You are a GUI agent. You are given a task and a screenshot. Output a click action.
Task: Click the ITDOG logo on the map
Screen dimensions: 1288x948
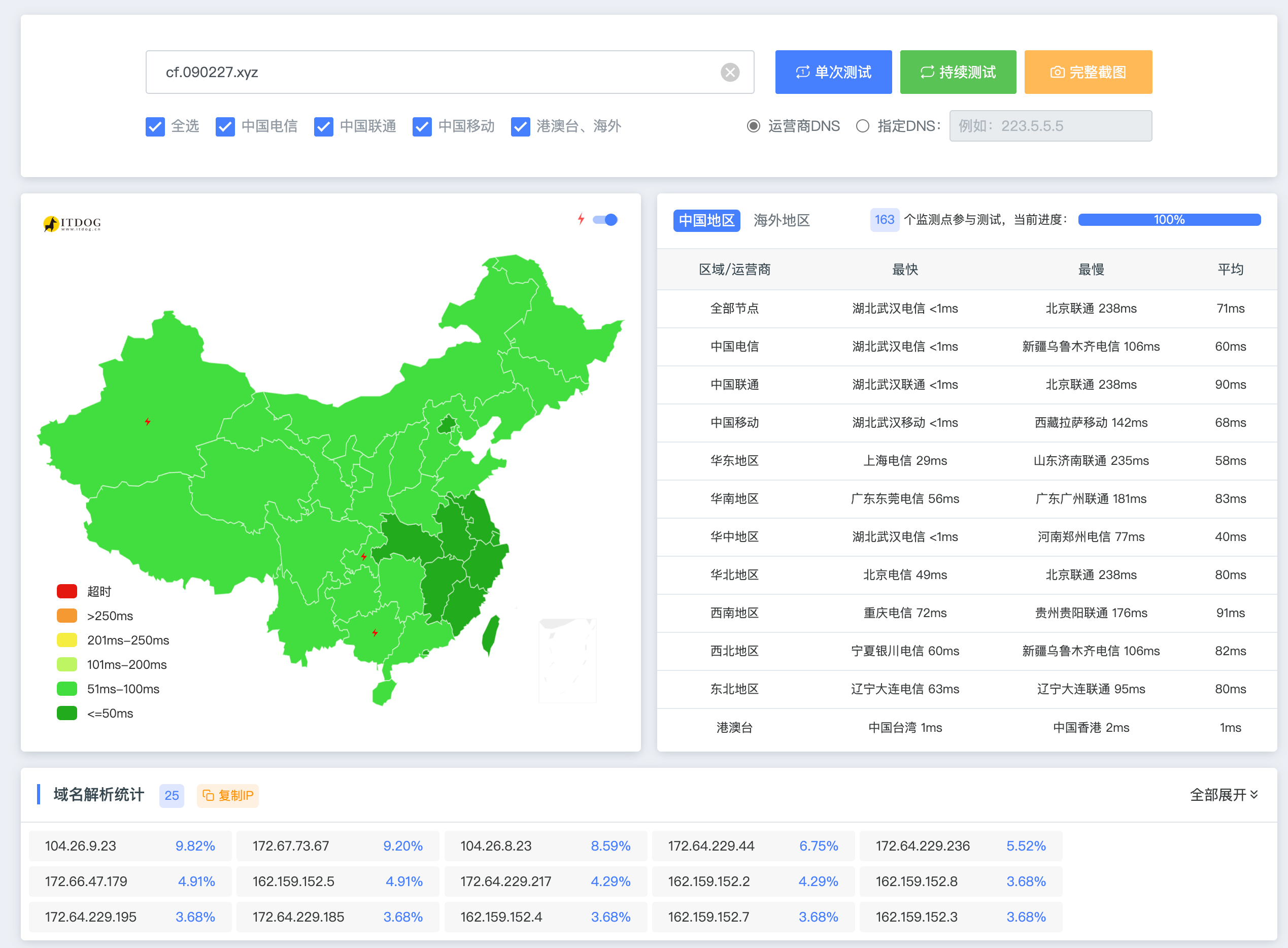click(72, 223)
